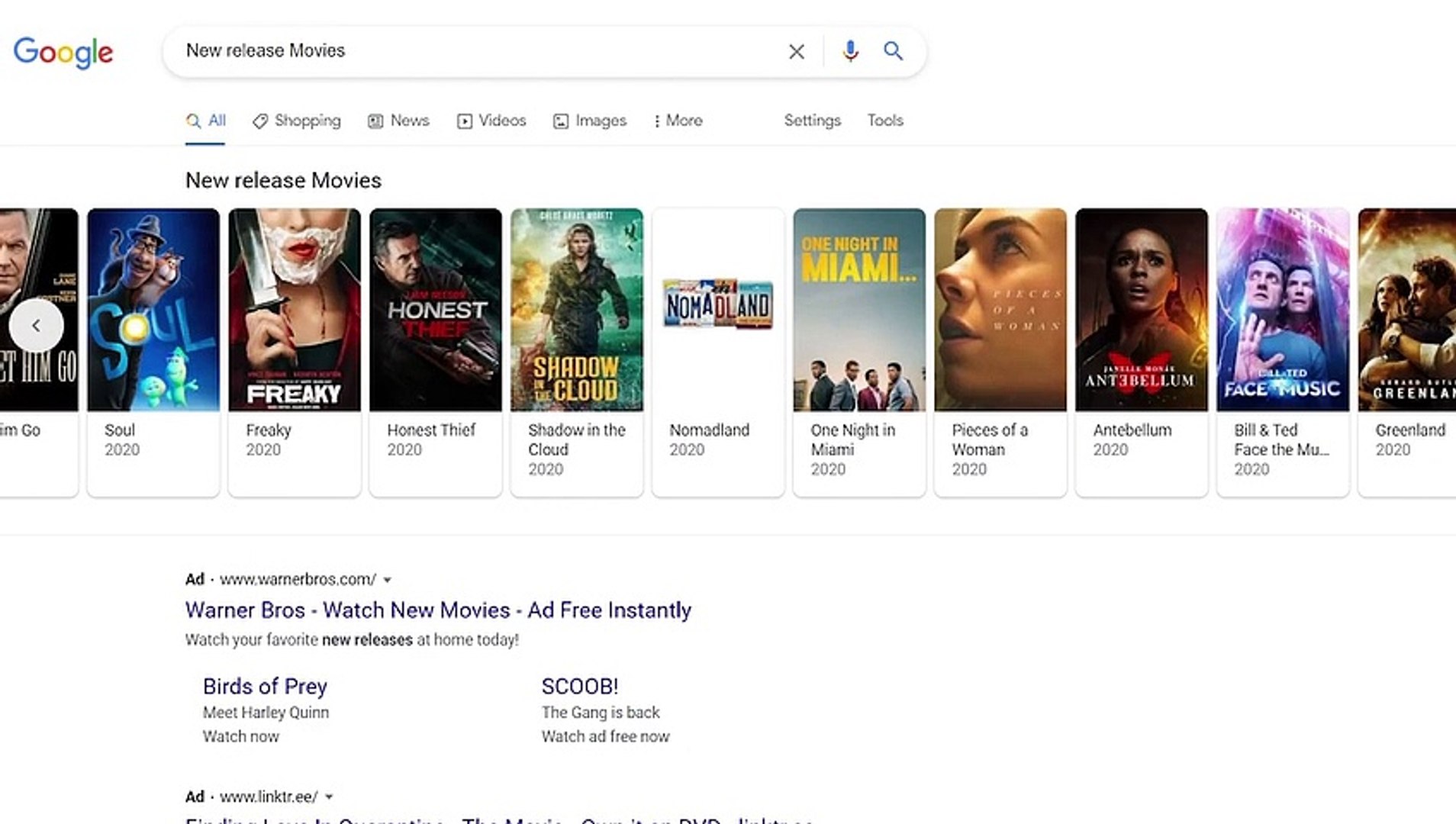
Task: Clear the search box text
Action: [x=796, y=52]
